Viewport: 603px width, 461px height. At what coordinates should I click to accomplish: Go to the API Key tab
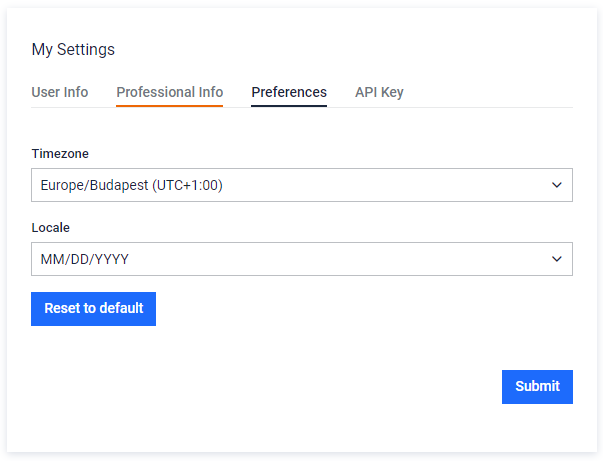[379, 92]
